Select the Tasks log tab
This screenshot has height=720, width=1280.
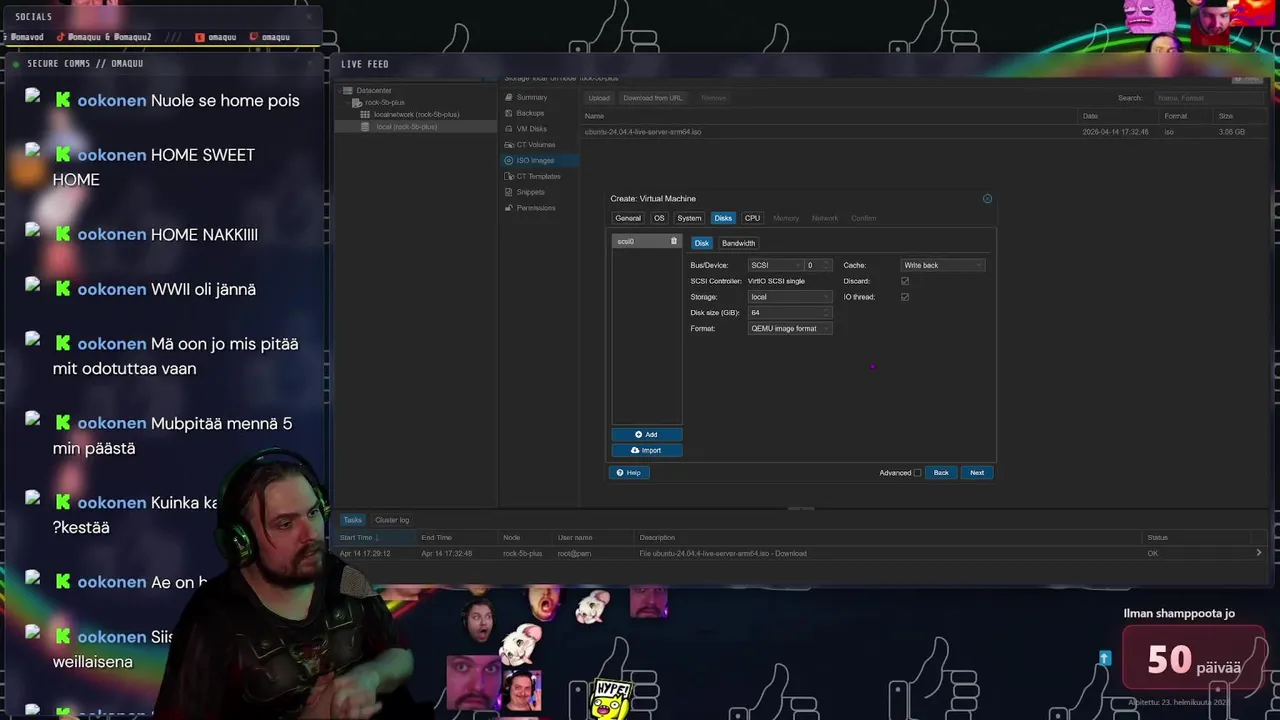point(352,520)
